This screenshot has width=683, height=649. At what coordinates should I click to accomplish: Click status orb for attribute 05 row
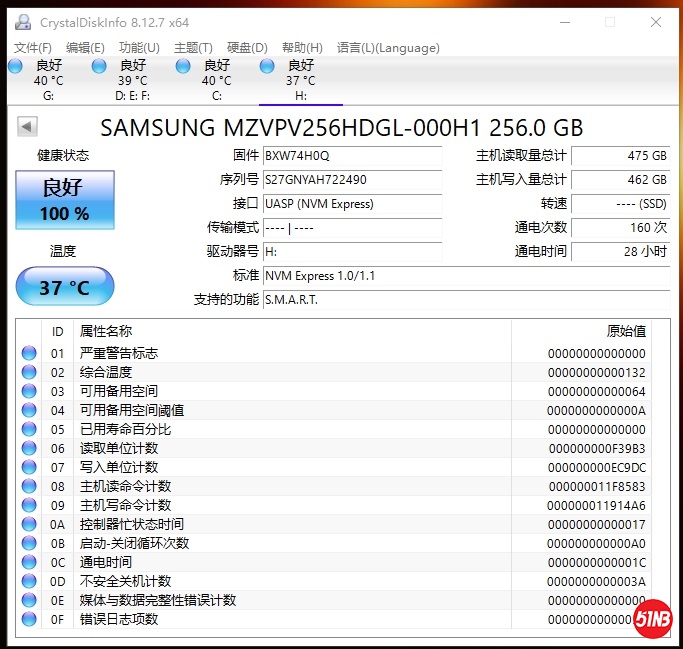[x=29, y=429]
